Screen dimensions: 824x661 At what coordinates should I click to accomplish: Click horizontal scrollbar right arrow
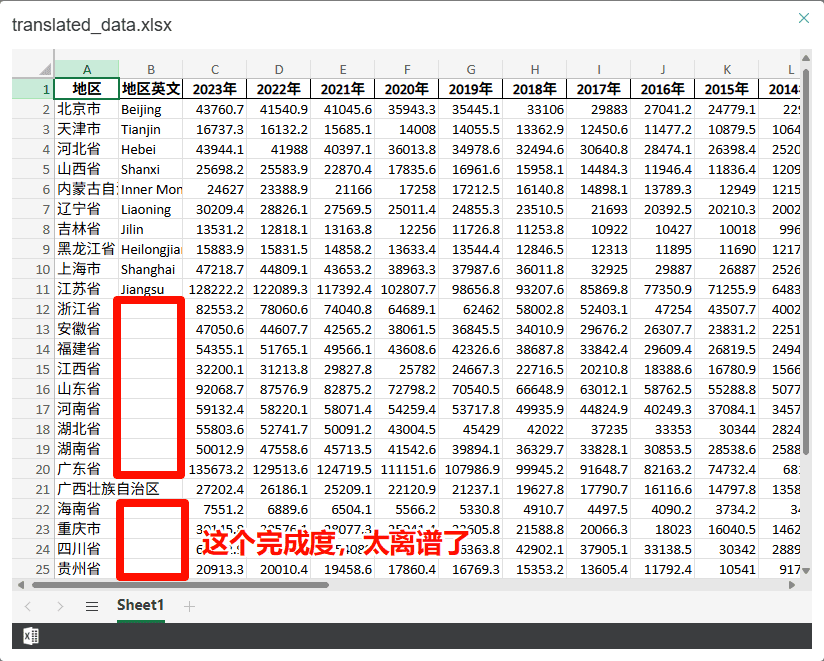[792, 585]
